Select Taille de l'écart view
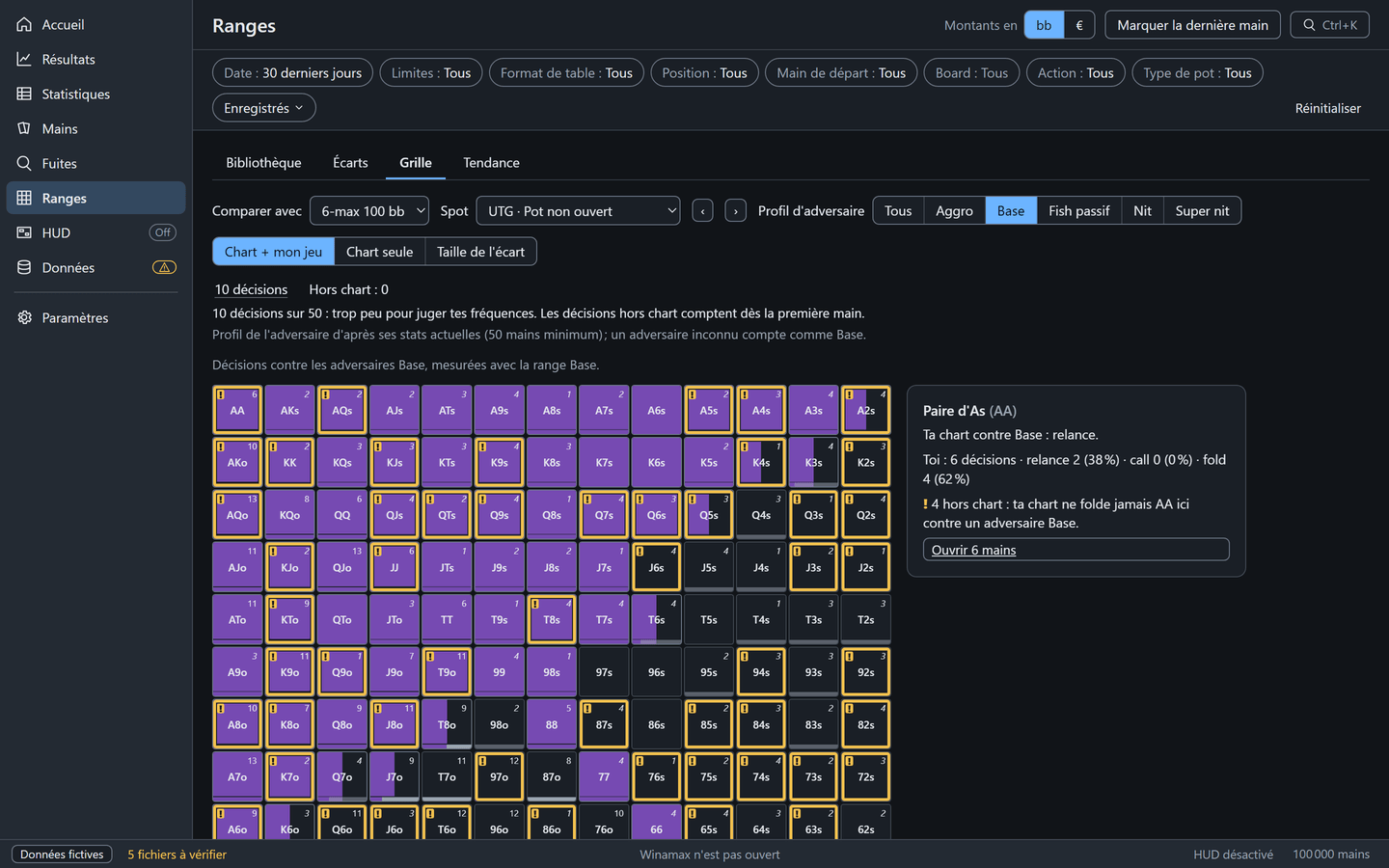 pos(480,252)
